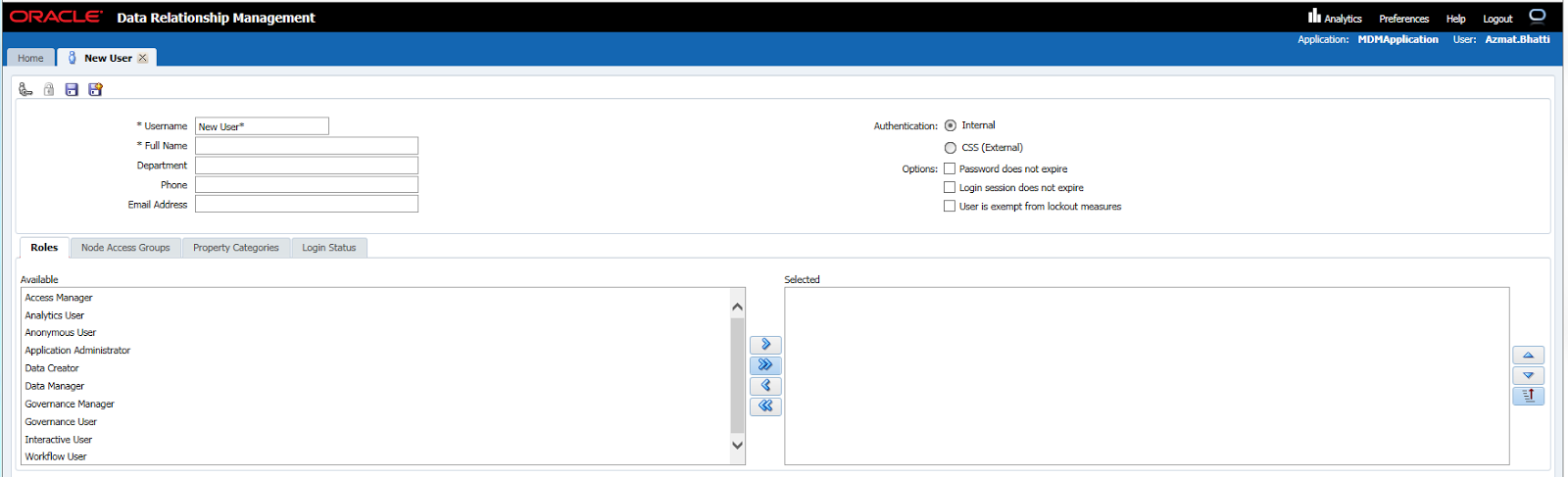Open Preferences
Image resolution: width=1568 pixels, height=477 pixels.
coord(1403,19)
